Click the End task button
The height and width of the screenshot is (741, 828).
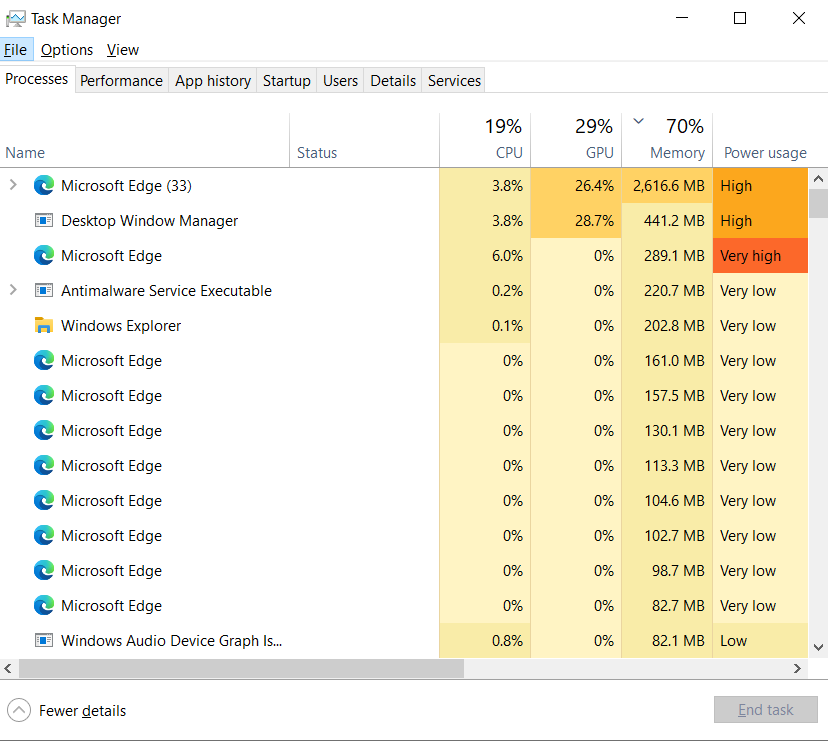click(x=766, y=709)
